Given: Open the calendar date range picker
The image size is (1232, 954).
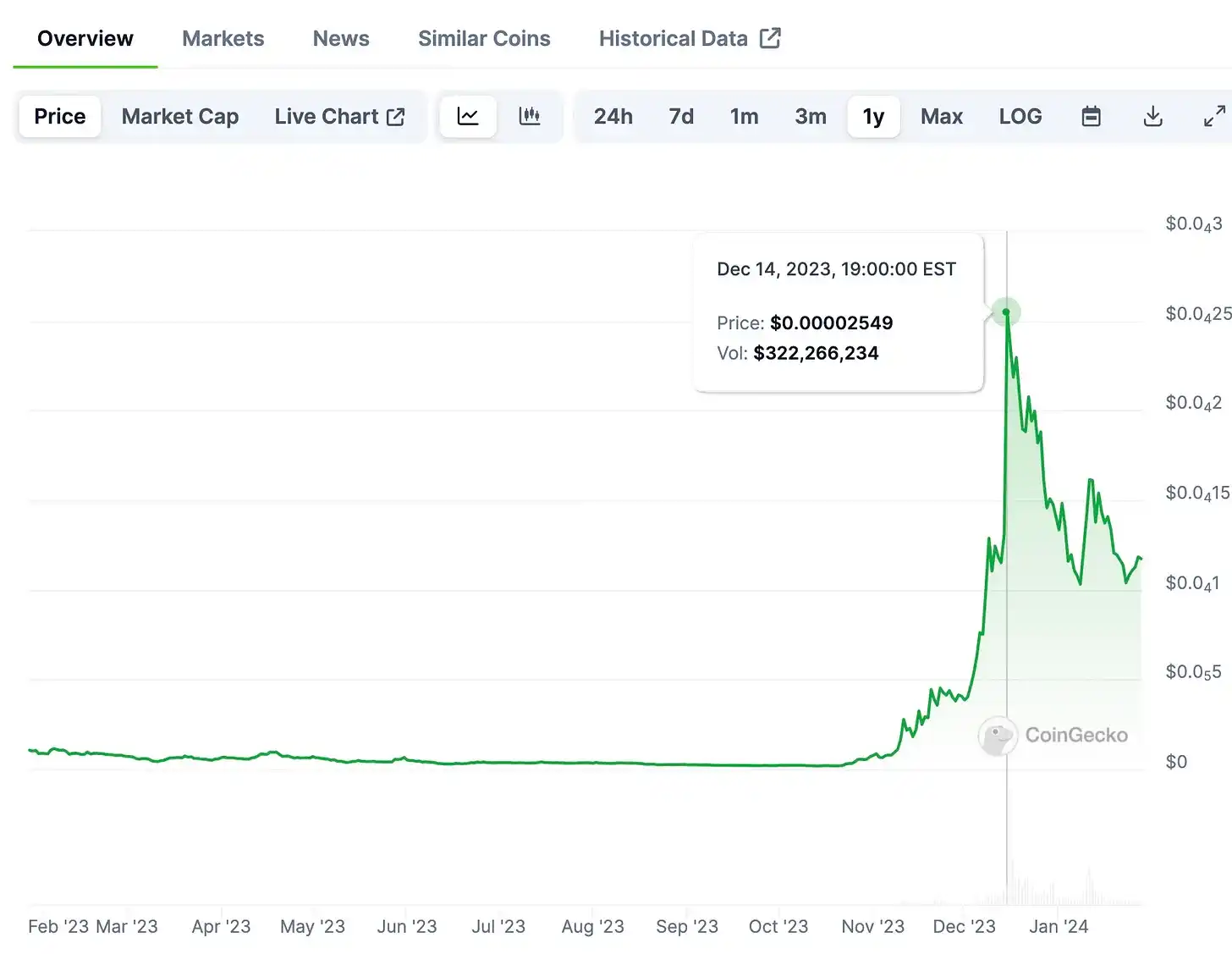Looking at the screenshot, I should pos(1092,116).
